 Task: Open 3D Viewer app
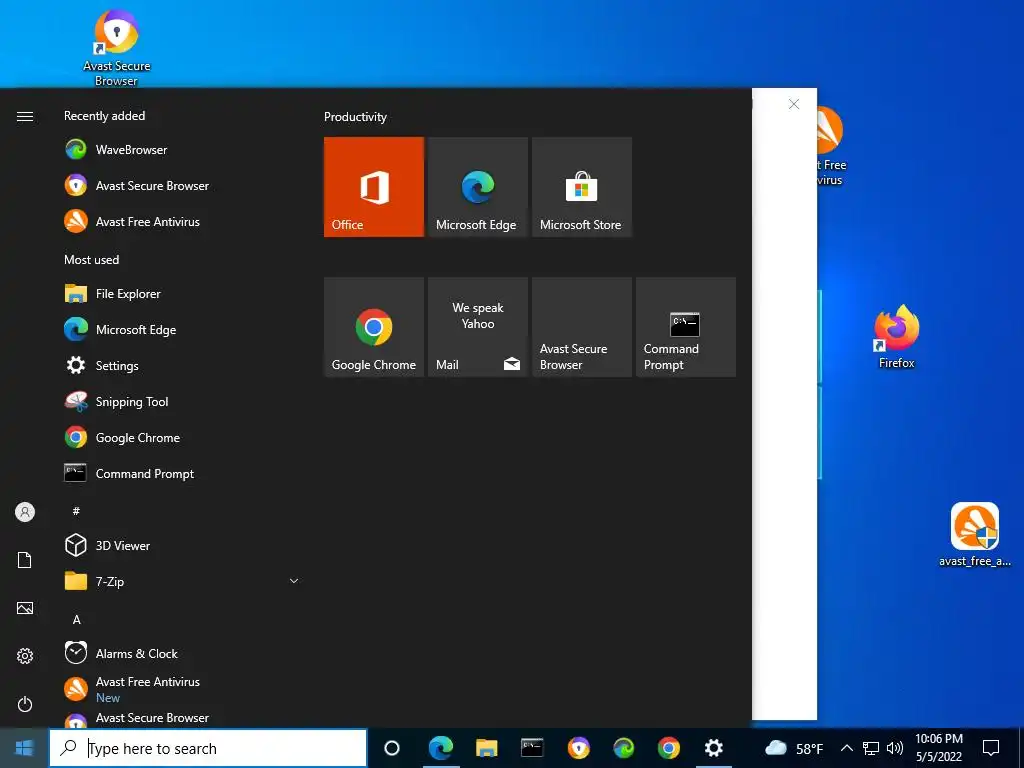pyautogui.click(x=181, y=545)
